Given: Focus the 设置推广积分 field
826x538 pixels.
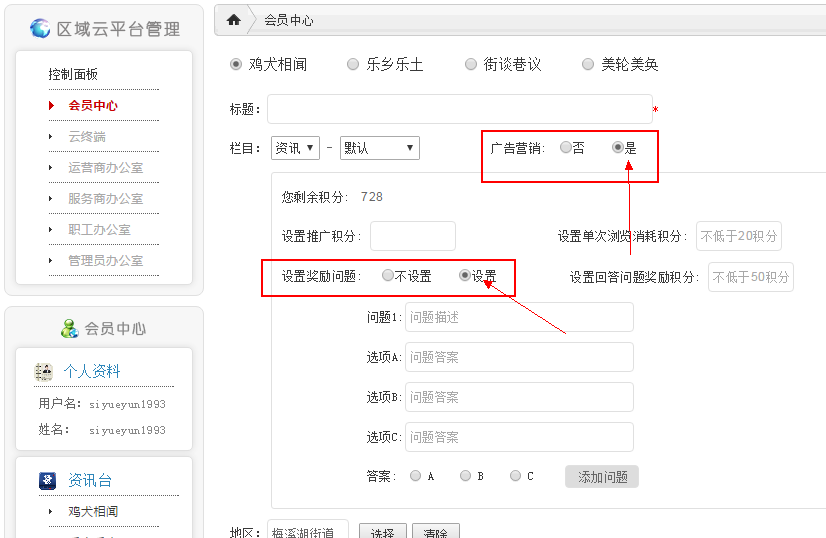Looking at the screenshot, I should pos(412,236).
